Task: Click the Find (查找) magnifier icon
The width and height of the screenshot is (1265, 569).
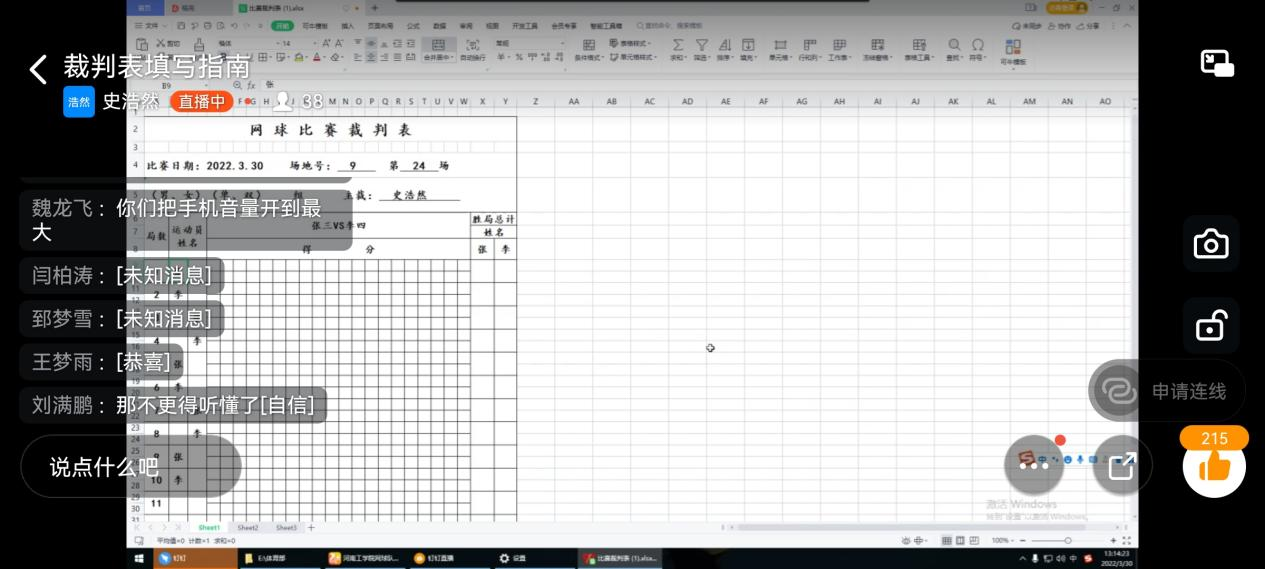Action: [x=953, y=46]
